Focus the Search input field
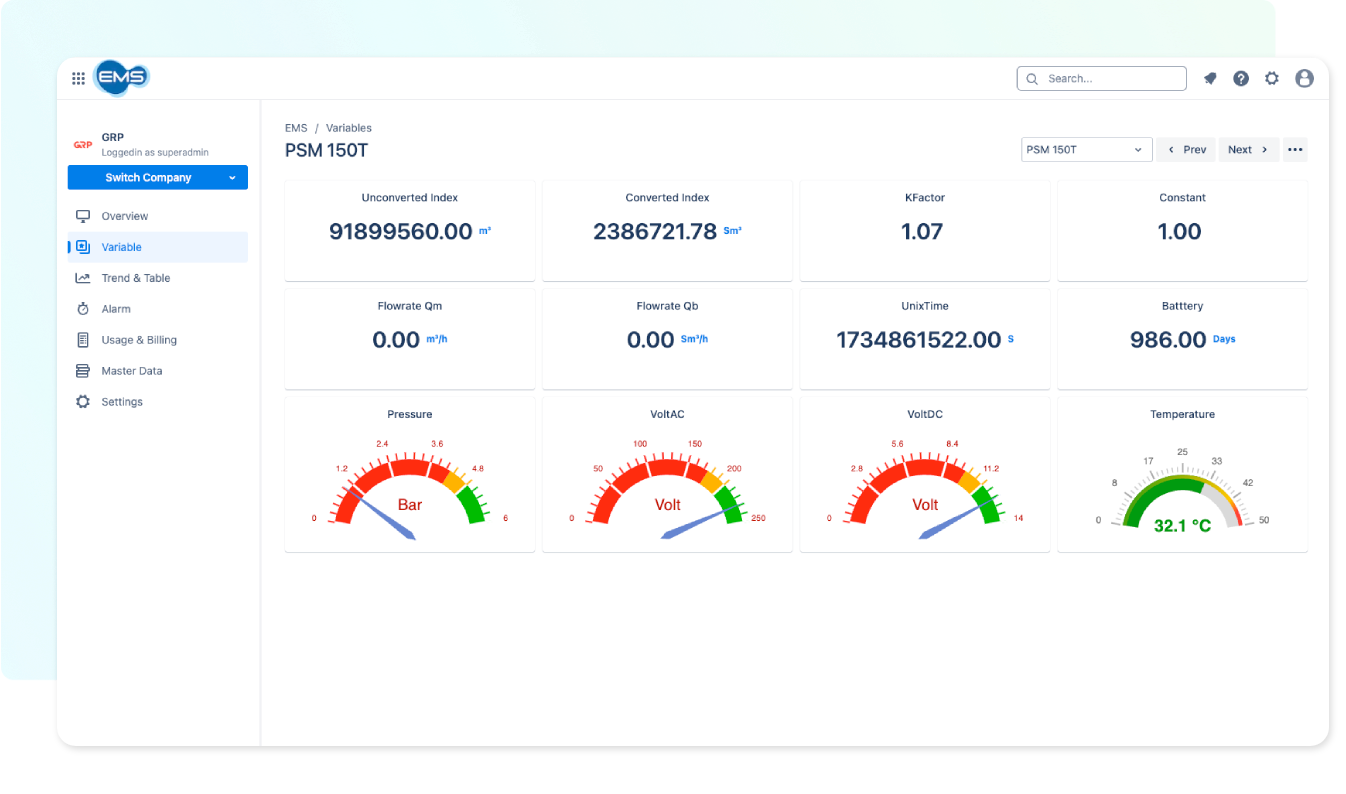This screenshot has width=1346, height=794. click(1110, 79)
